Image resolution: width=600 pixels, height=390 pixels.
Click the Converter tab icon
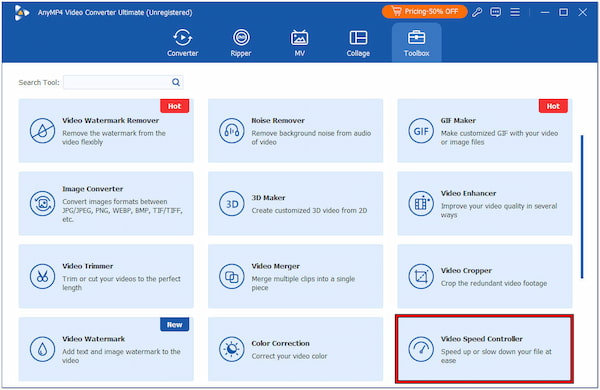point(183,38)
